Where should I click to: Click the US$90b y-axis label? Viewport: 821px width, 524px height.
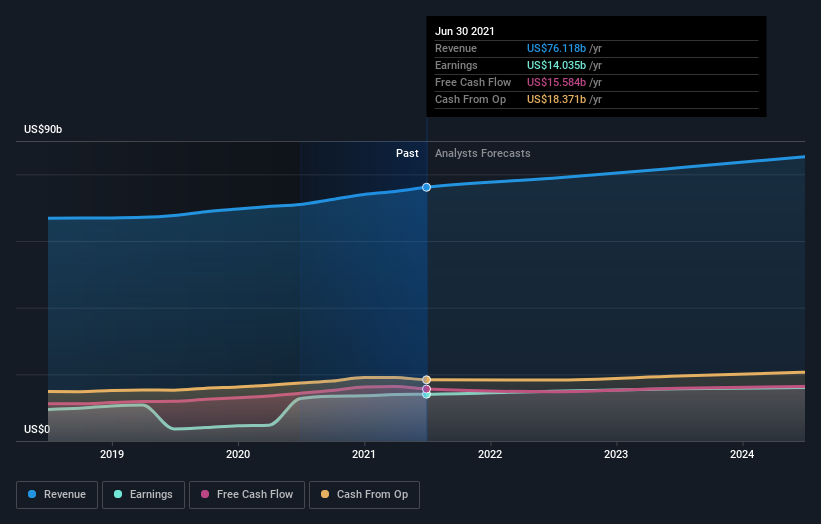pos(43,129)
